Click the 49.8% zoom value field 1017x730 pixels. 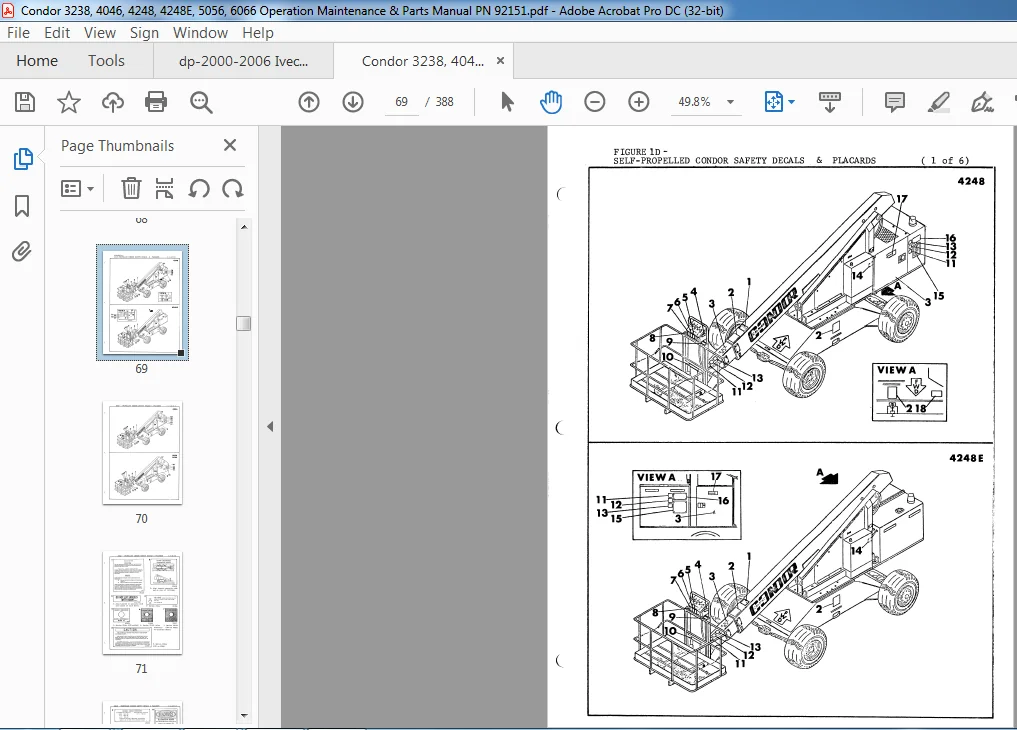(694, 102)
